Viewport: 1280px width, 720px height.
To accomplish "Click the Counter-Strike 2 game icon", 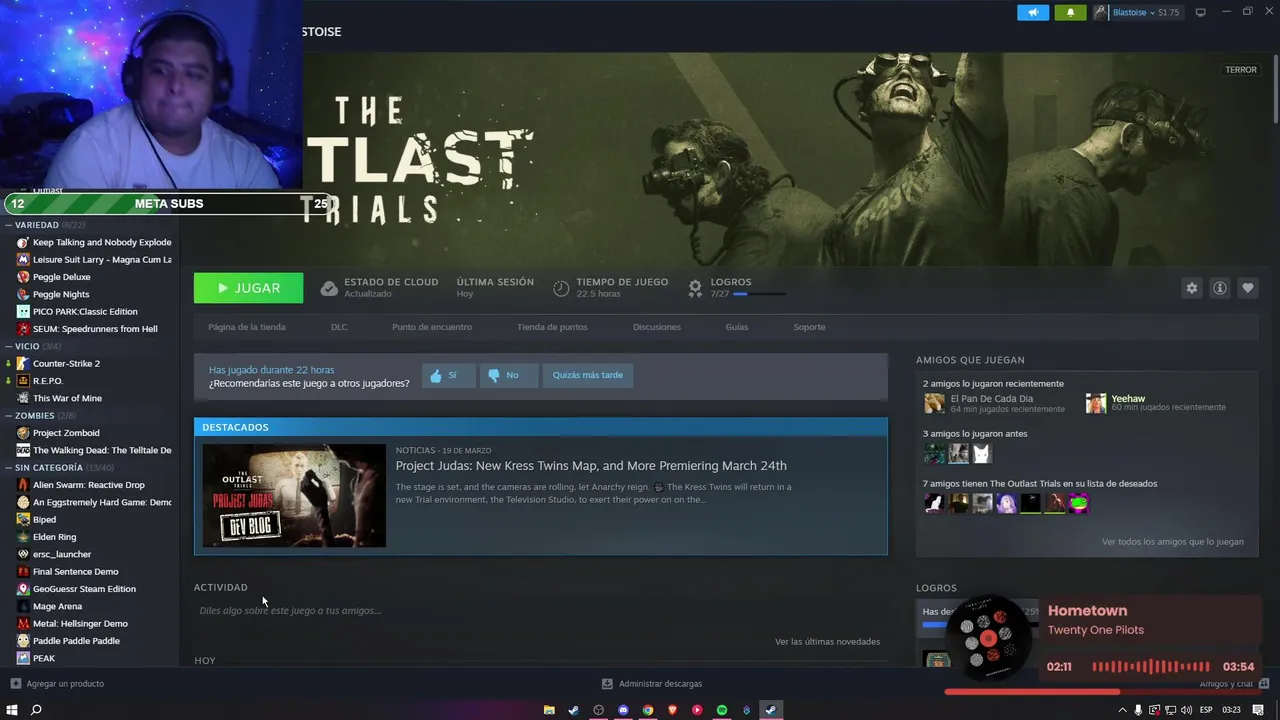I will click(23, 364).
